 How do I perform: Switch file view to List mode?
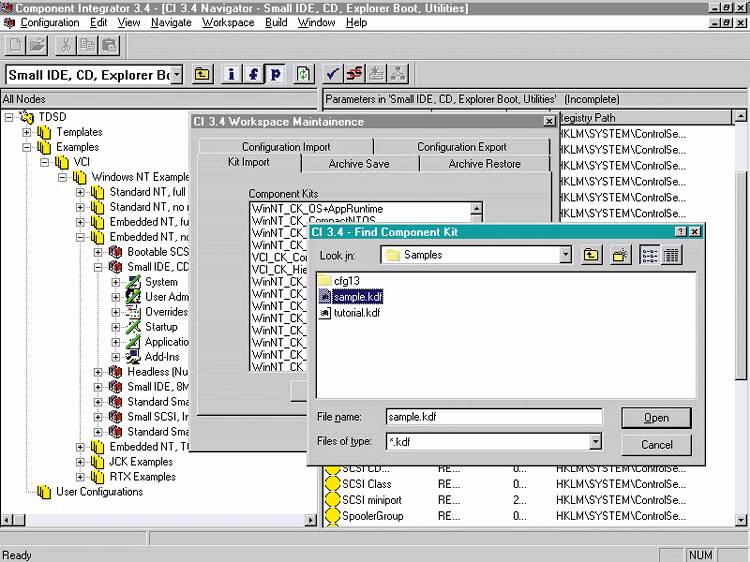[x=650, y=255]
